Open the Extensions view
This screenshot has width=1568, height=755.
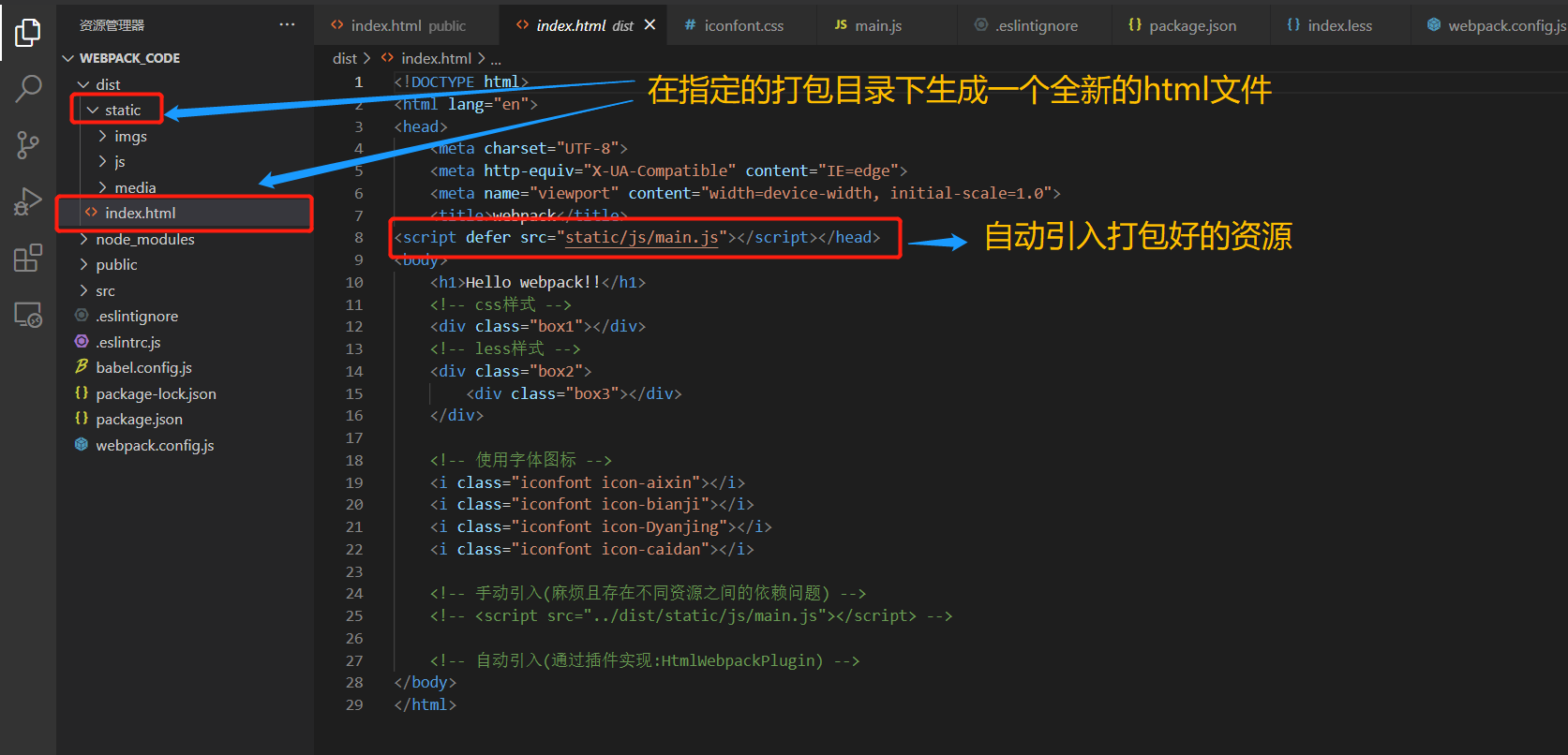(28, 258)
